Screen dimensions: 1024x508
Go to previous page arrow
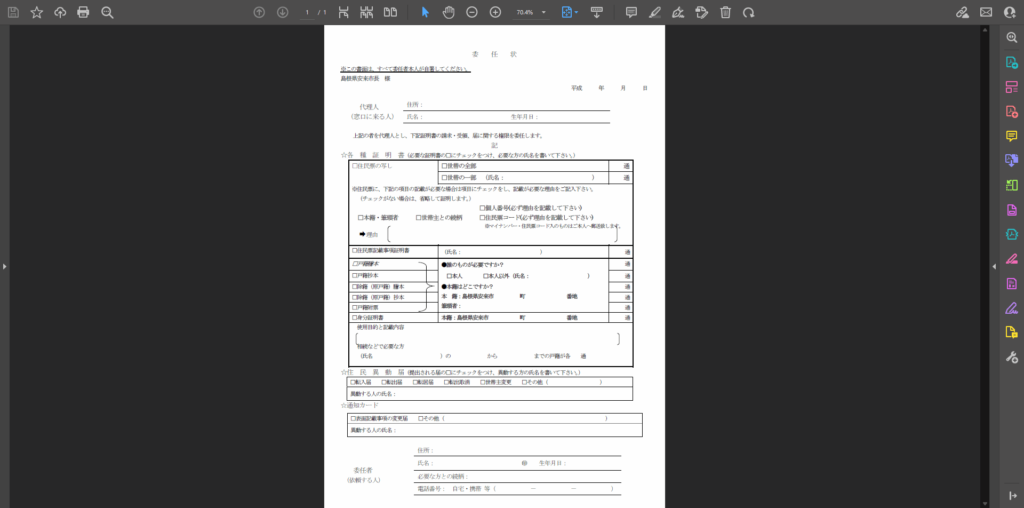point(259,12)
